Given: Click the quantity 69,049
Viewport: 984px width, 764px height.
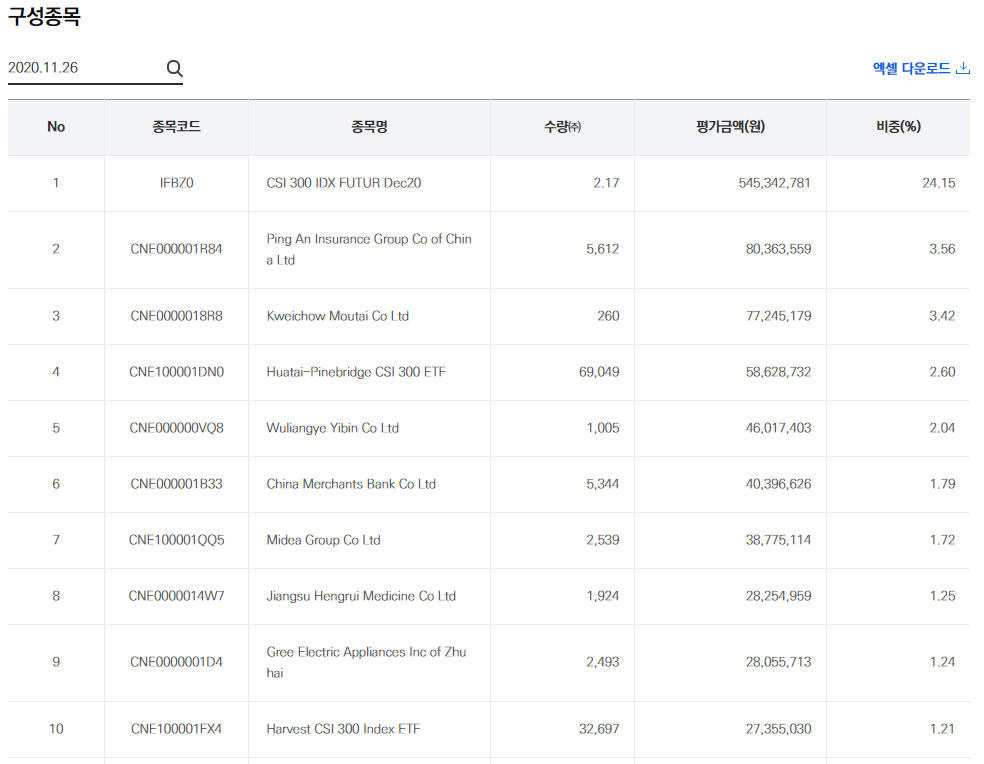Looking at the screenshot, I should point(599,372).
